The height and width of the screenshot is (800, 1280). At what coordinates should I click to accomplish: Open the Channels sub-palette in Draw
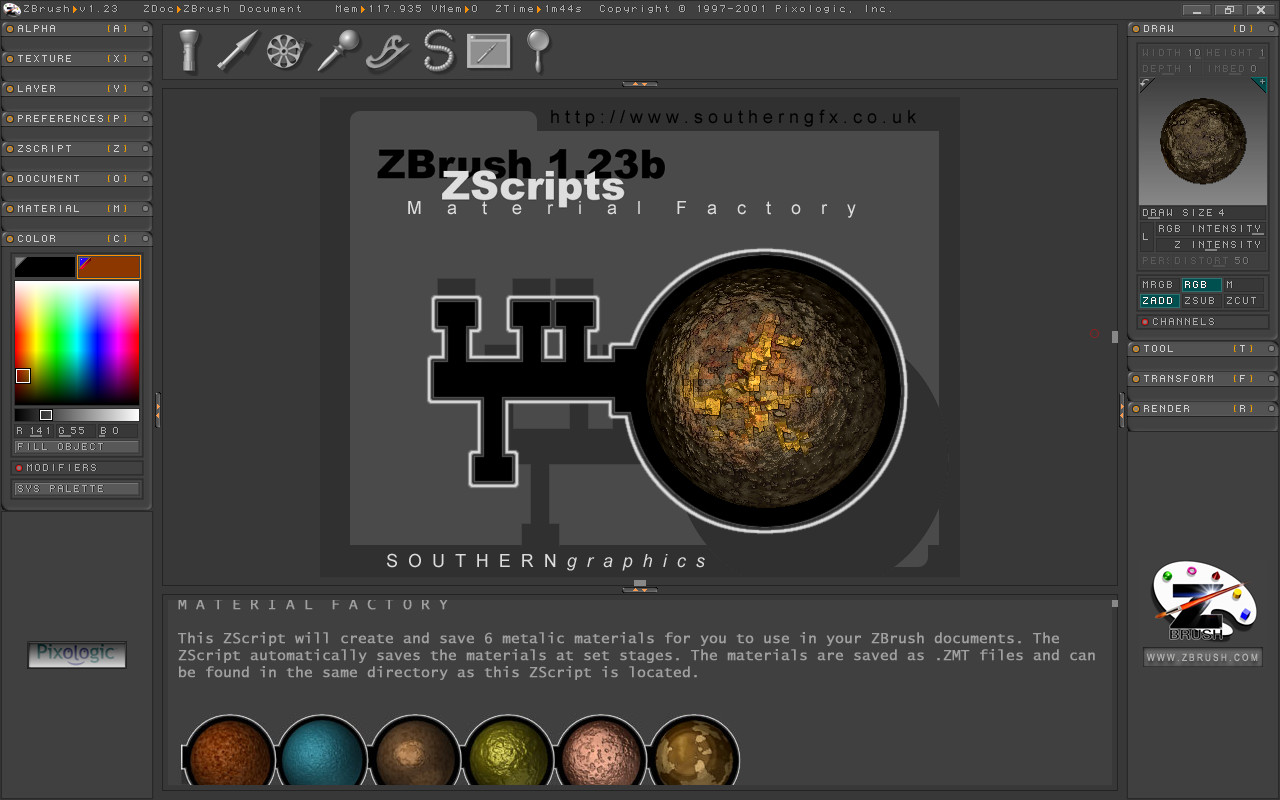pos(1204,322)
